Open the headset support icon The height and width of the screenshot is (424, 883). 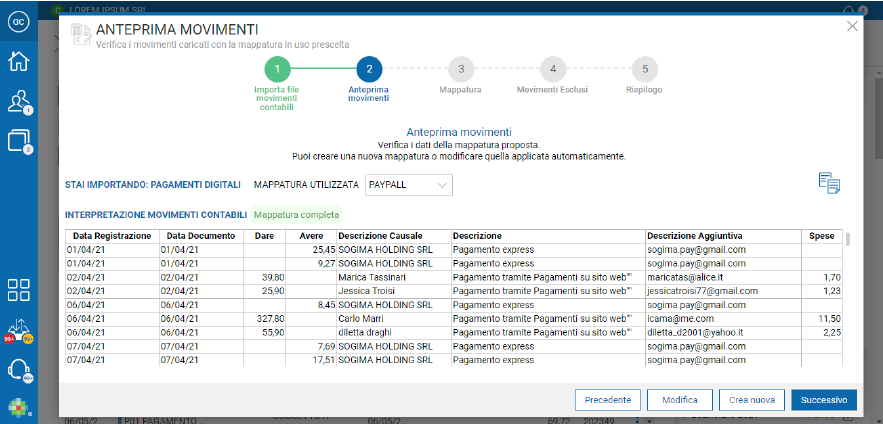click(19, 369)
